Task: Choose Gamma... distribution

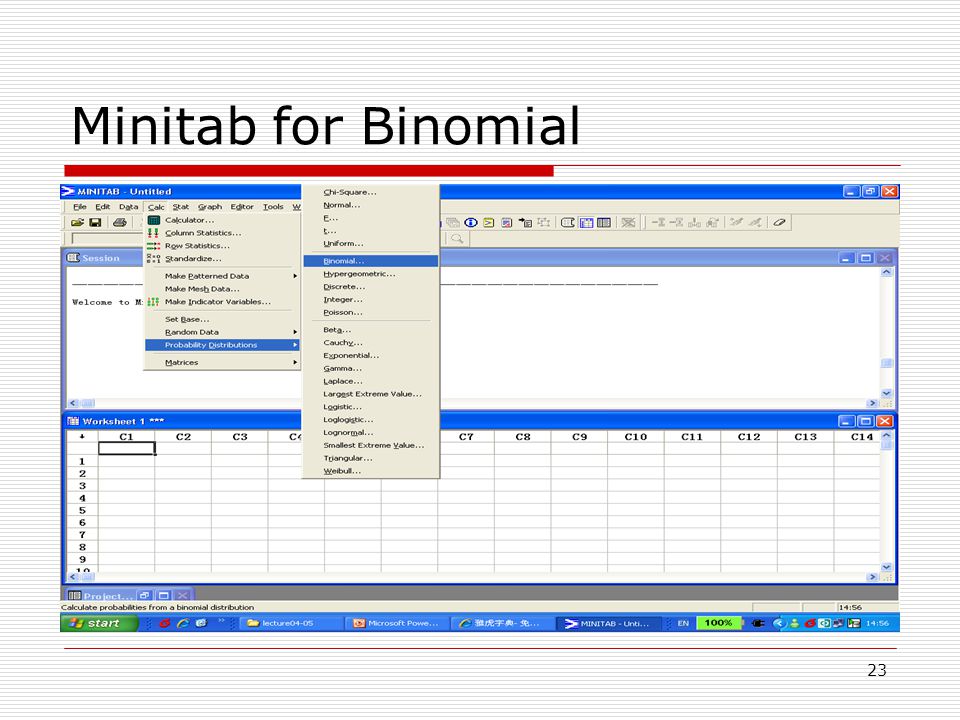Action: click(x=371, y=369)
